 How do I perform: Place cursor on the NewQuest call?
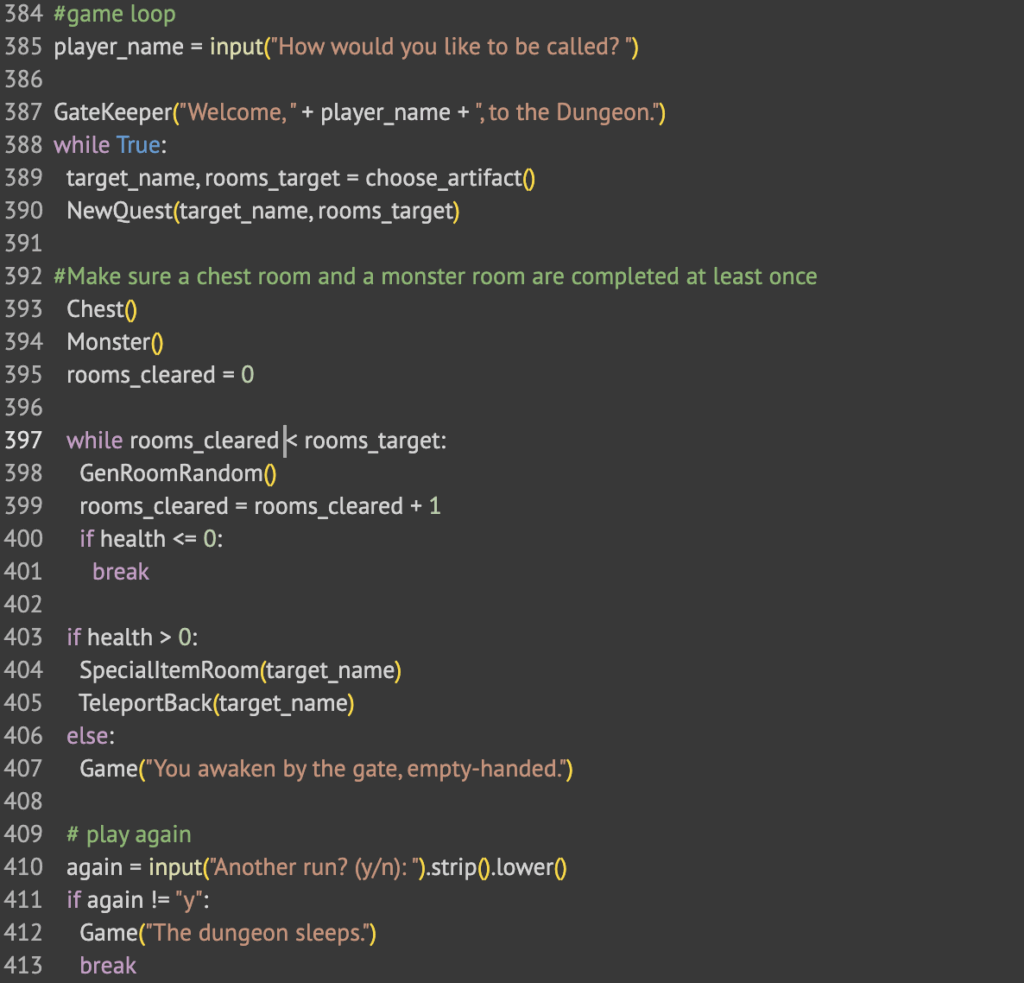point(119,210)
